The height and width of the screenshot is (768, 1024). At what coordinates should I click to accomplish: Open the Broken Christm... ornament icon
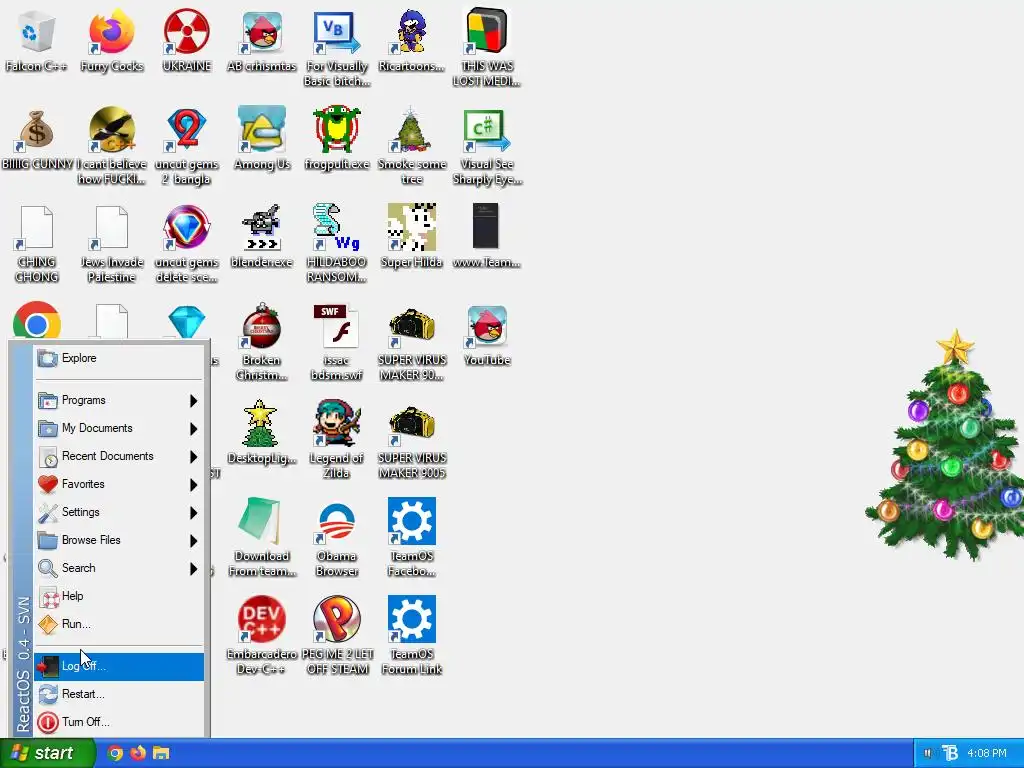coord(261,342)
